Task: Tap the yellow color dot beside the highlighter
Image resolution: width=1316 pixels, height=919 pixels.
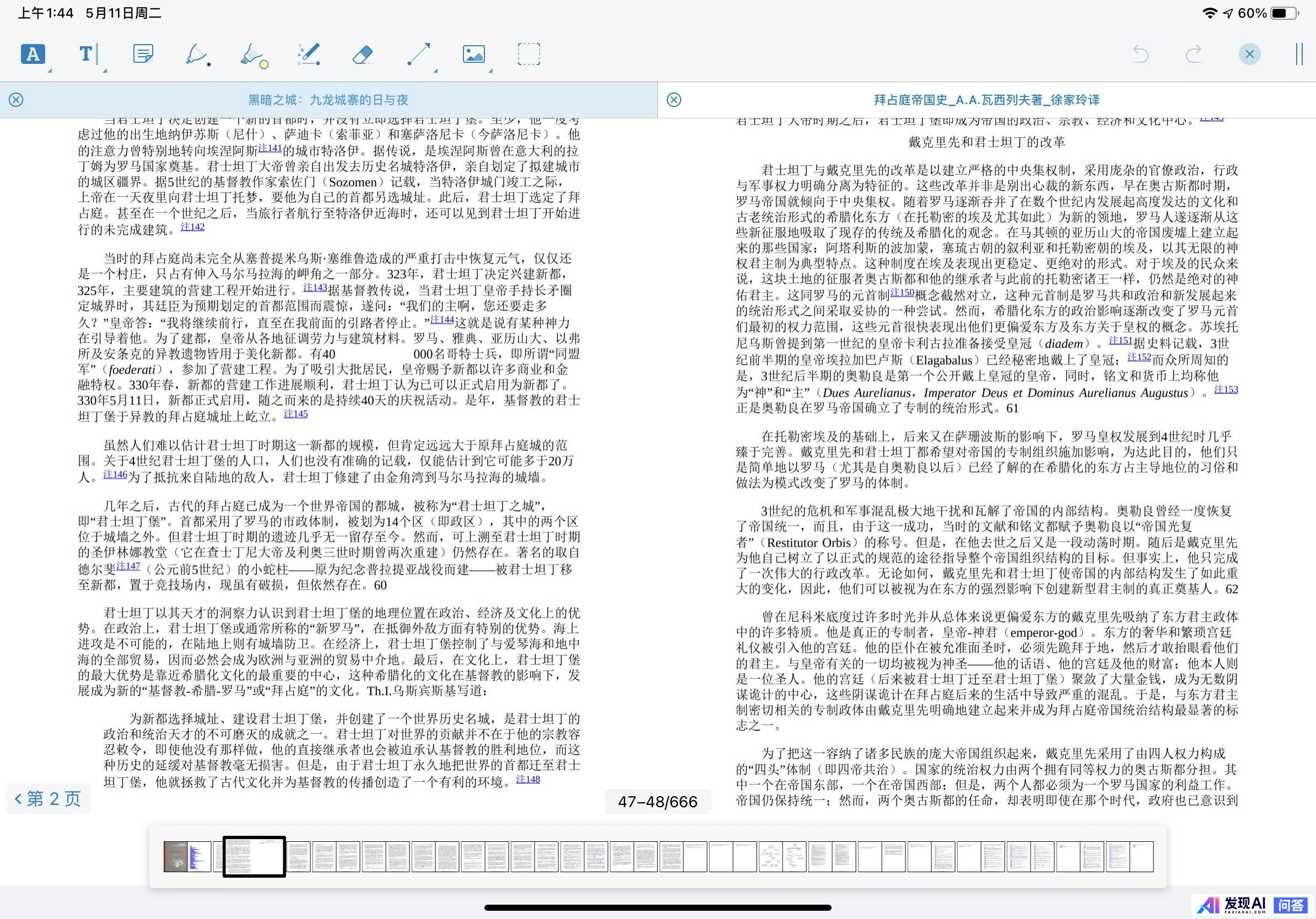Action: (264, 64)
